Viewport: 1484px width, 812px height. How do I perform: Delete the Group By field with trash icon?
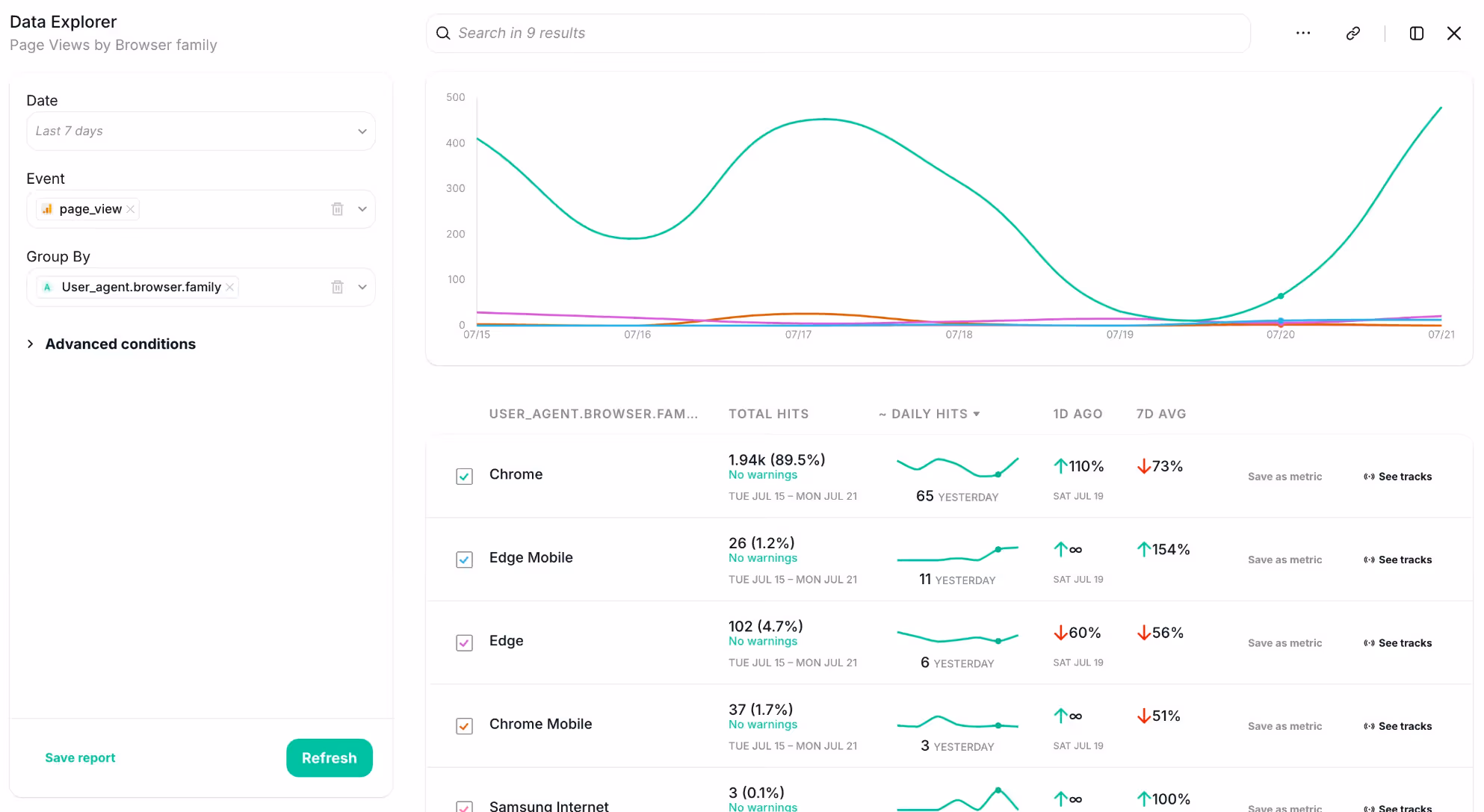(337, 287)
